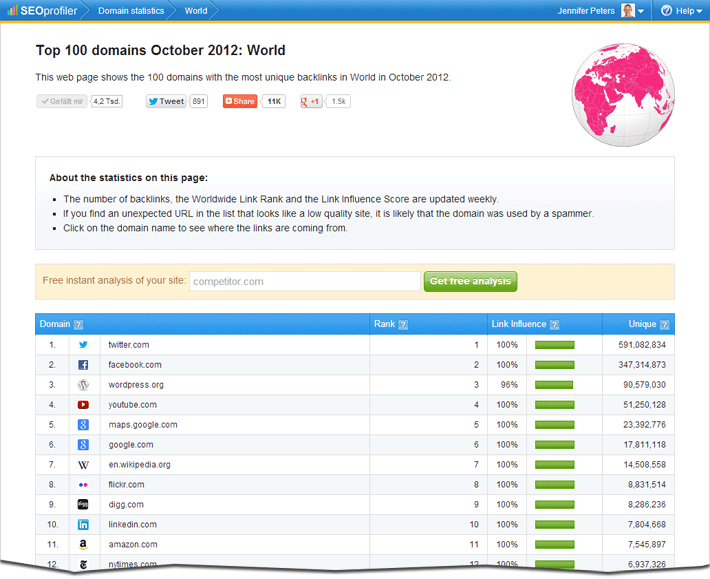Click the Google +1 button
710x579 pixels.
[311, 101]
